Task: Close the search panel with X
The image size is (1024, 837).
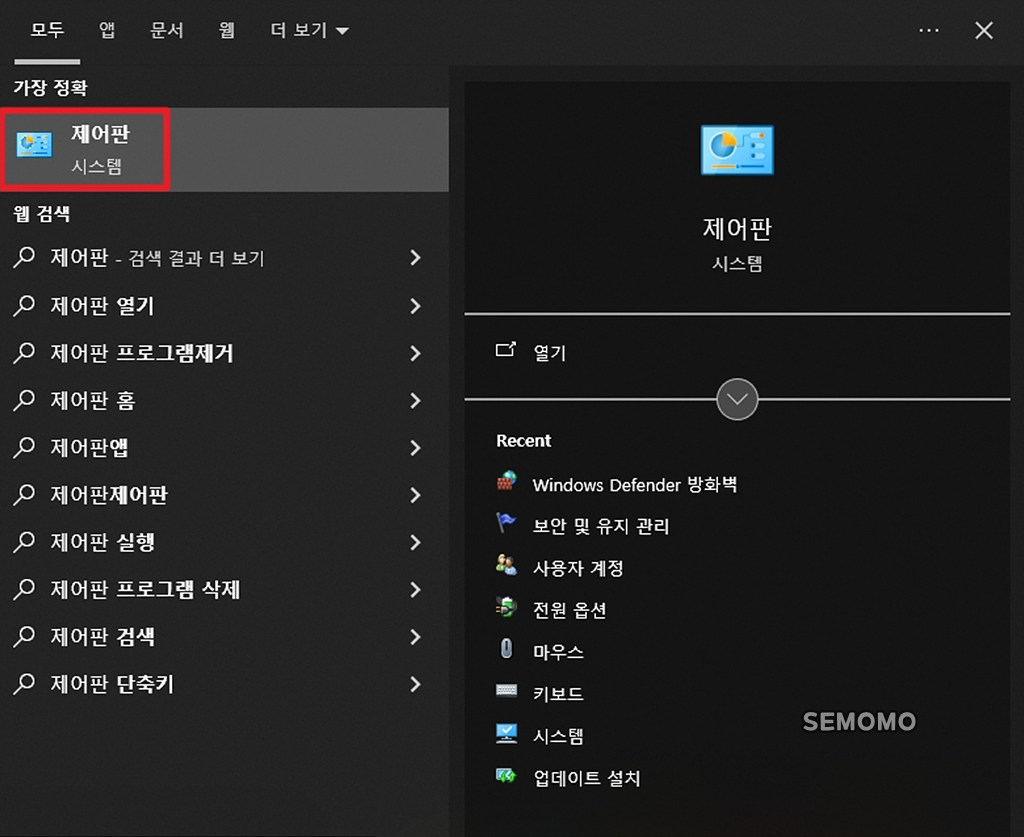Action: pos(984,30)
